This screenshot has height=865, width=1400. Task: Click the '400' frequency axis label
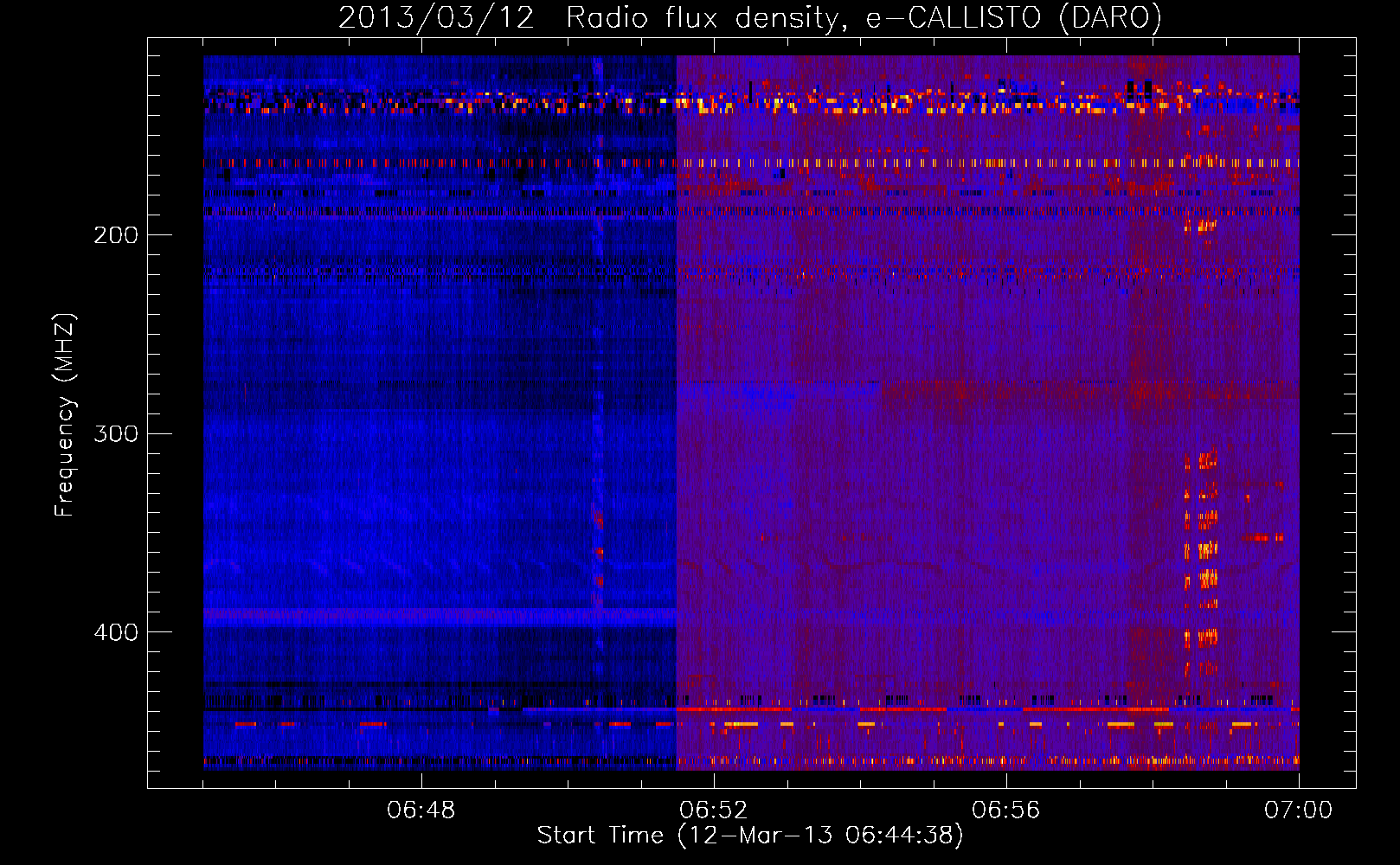pyautogui.click(x=116, y=632)
